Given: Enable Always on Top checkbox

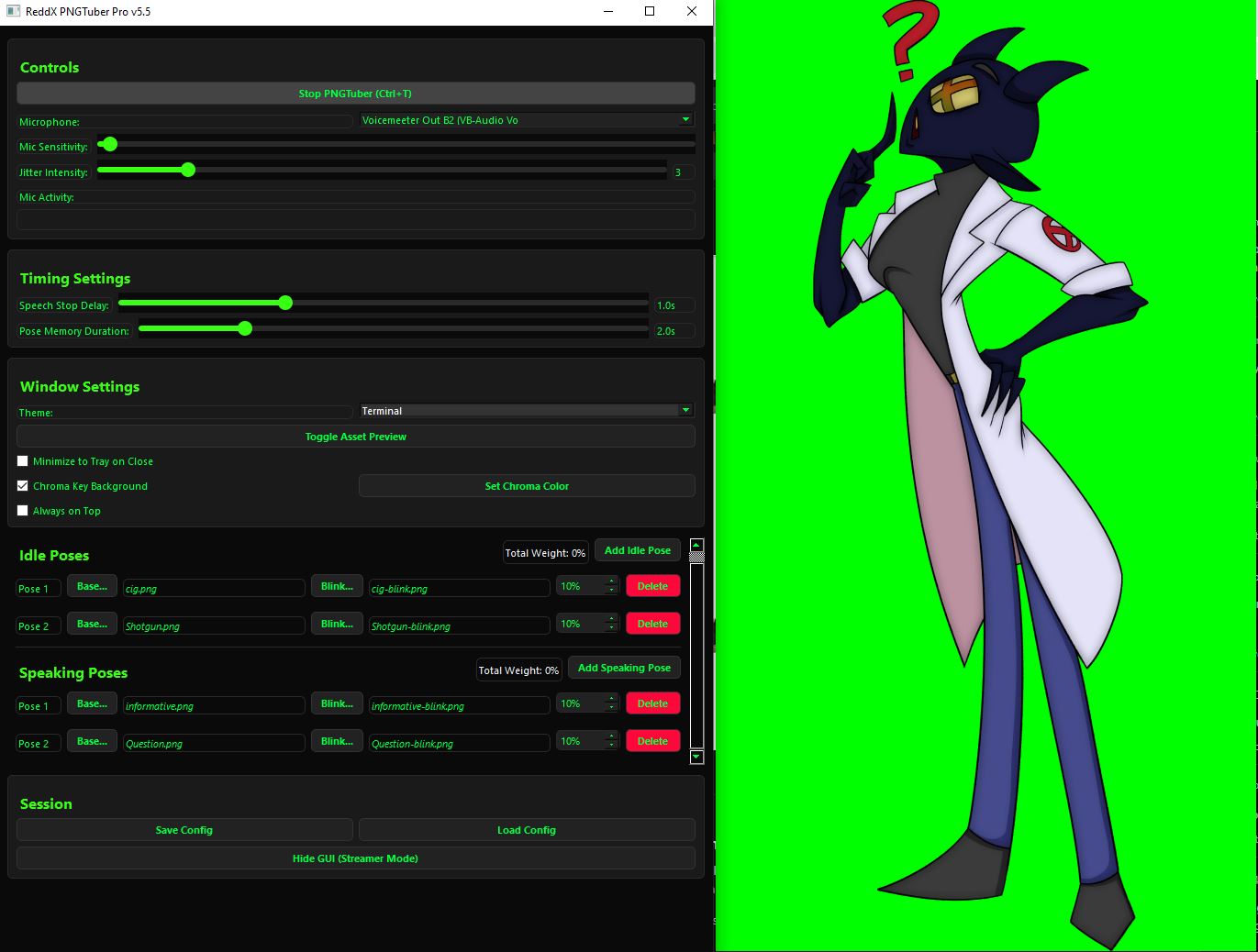Looking at the screenshot, I should pyautogui.click(x=23, y=511).
